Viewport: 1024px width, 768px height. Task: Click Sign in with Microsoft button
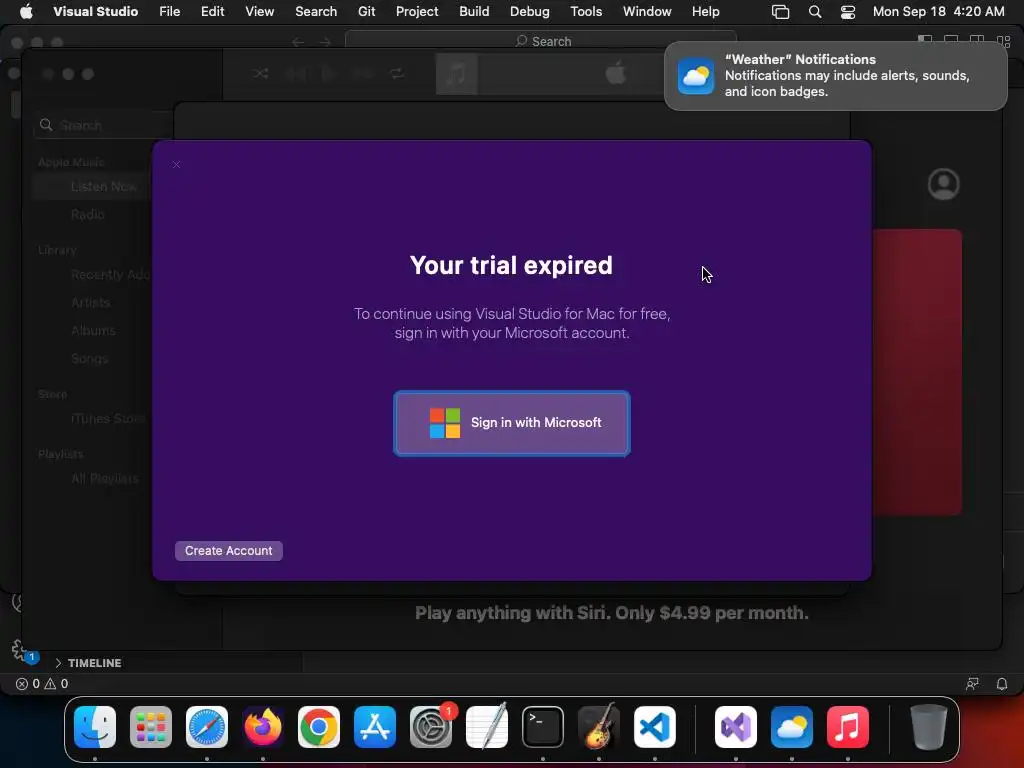point(511,423)
